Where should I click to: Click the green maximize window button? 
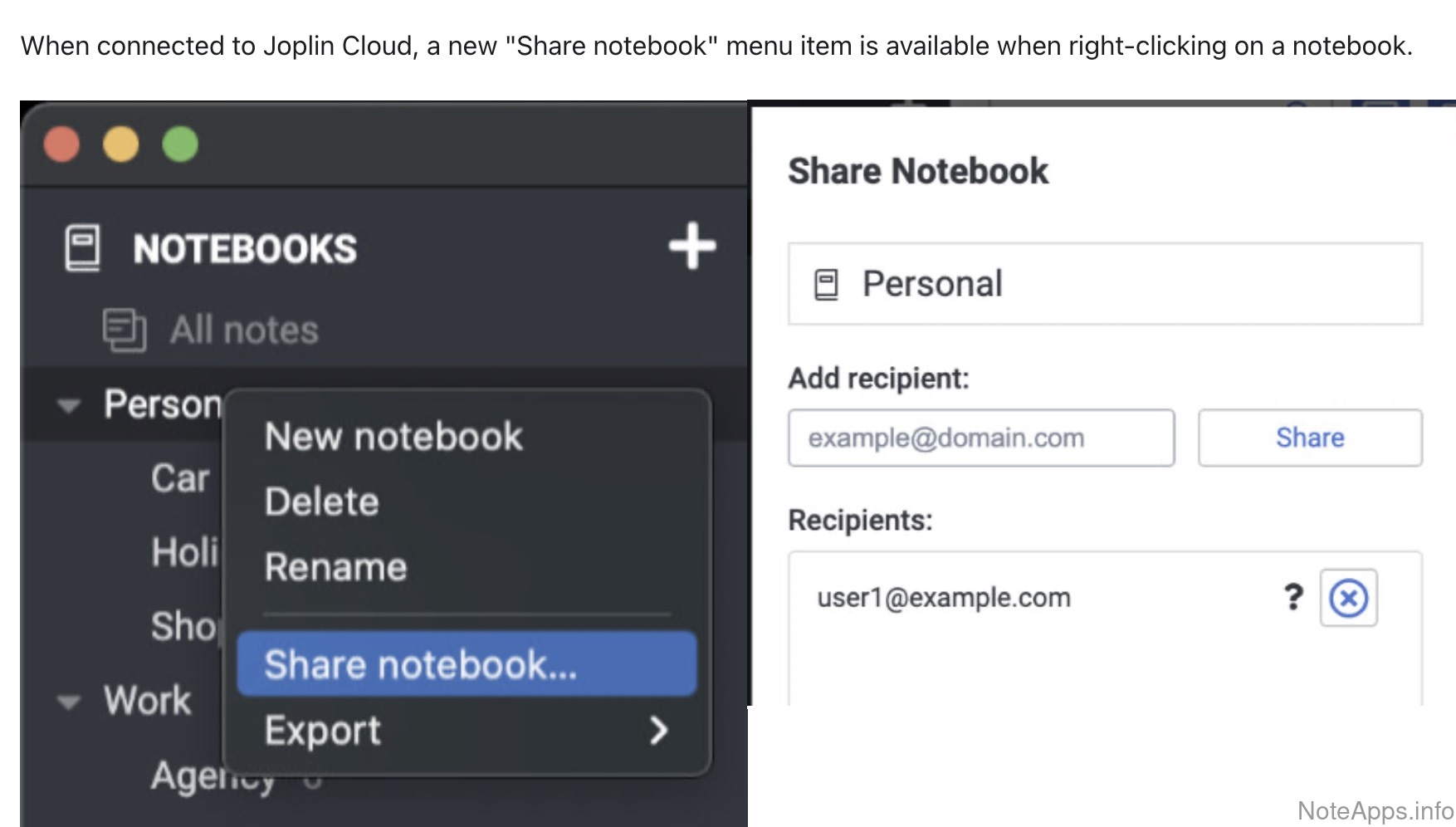pyautogui.click(x=180, y=144)
